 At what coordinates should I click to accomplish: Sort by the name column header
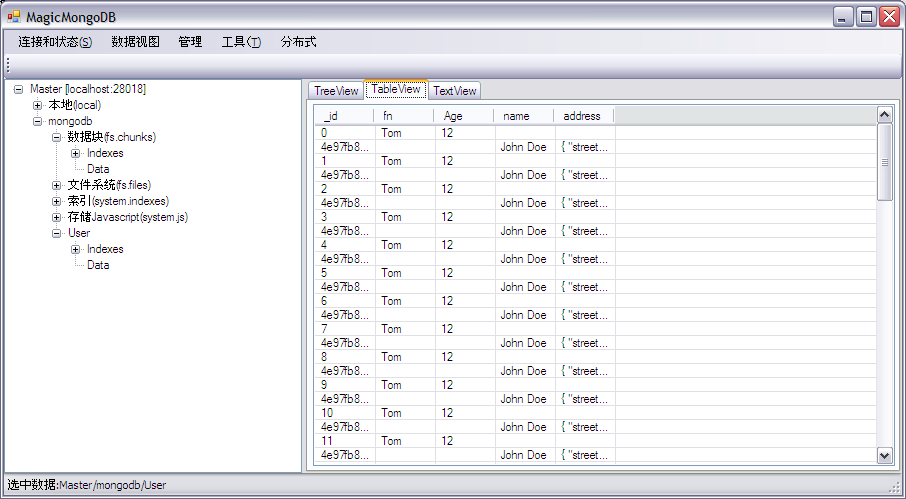[525, 116]
